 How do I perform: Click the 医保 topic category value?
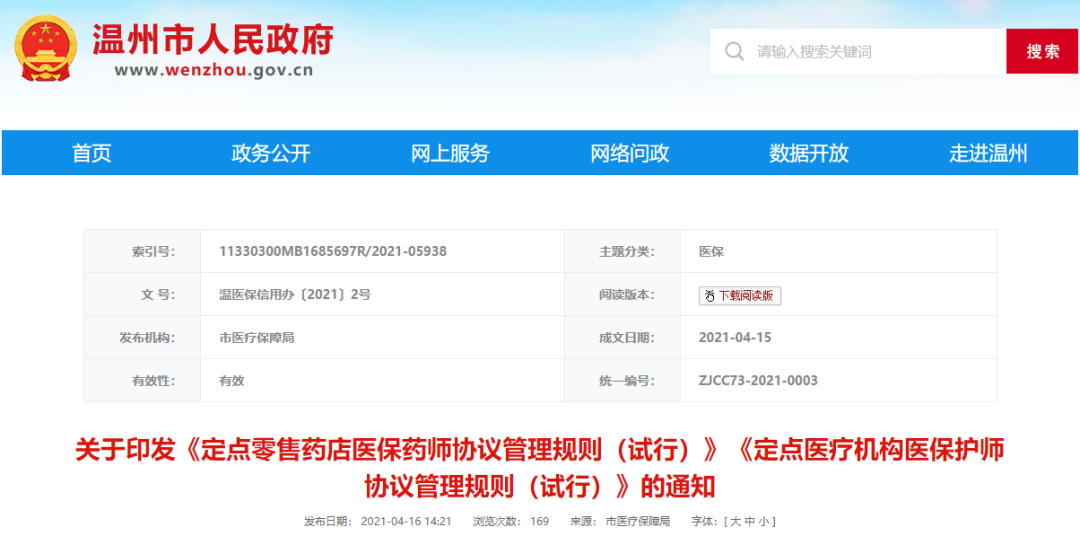tap(712, 252)
